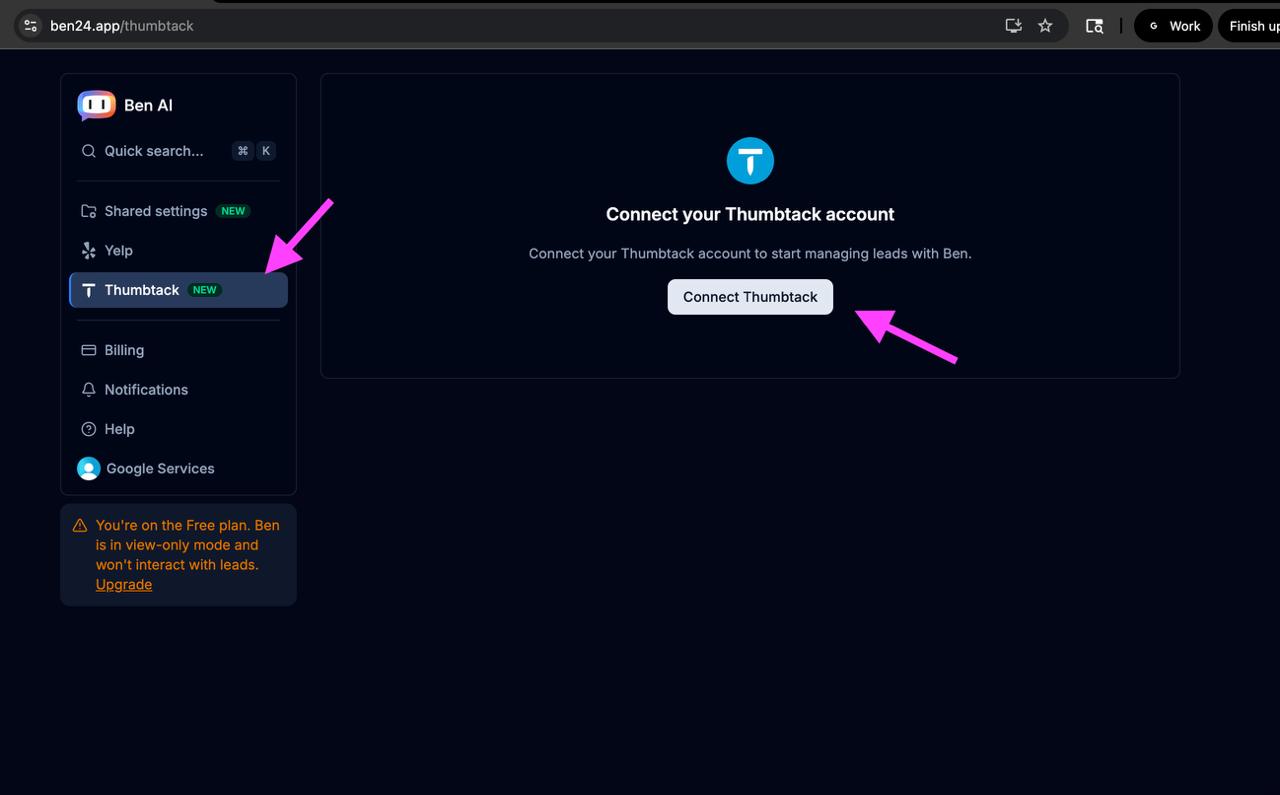This screenshot has width=1280, height=795.
Task: Click the K shortcut key badge
Action: 266,151
